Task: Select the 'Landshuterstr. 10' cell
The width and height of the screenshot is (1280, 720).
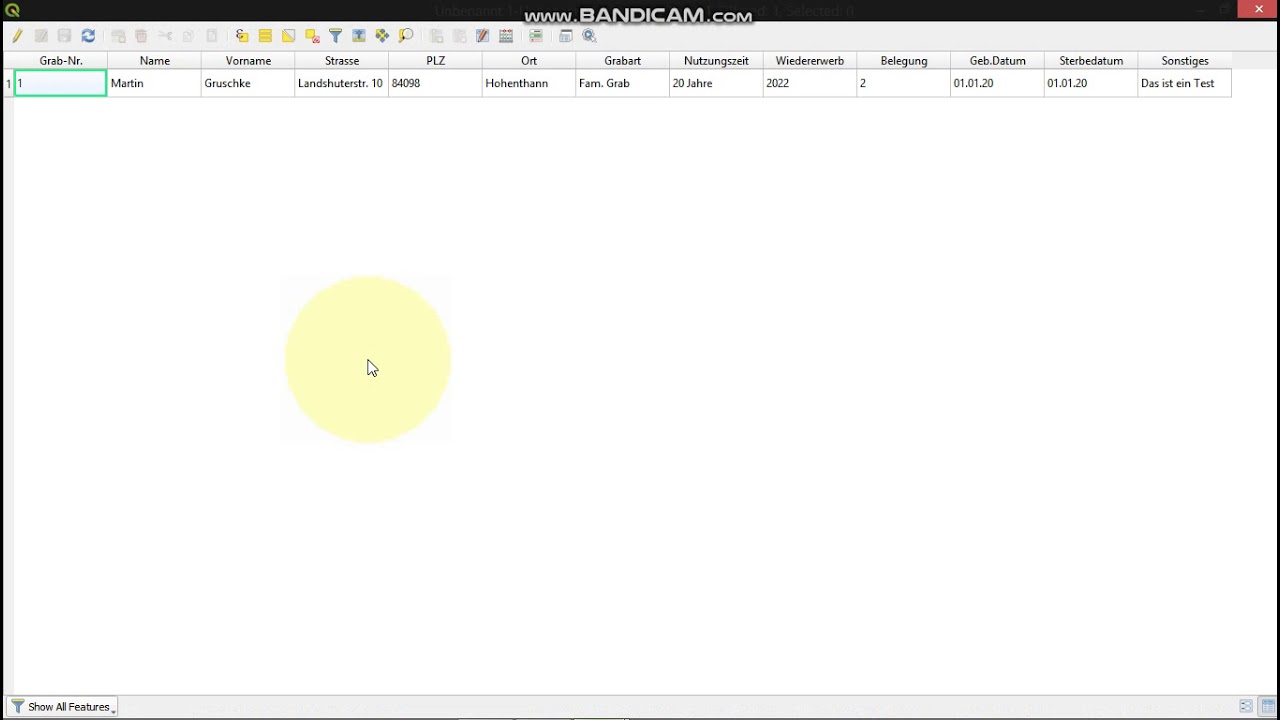Action: pos(342,83)
